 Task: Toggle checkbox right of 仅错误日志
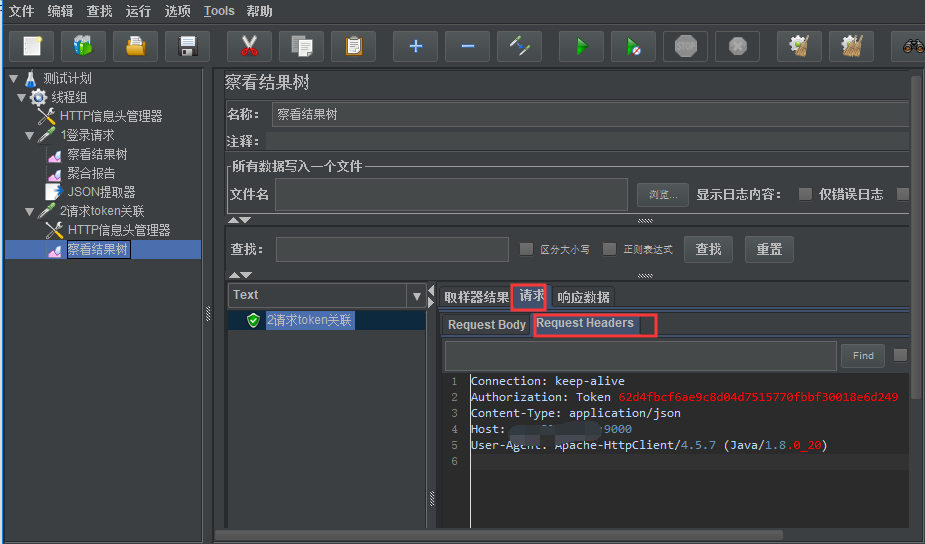903,194
